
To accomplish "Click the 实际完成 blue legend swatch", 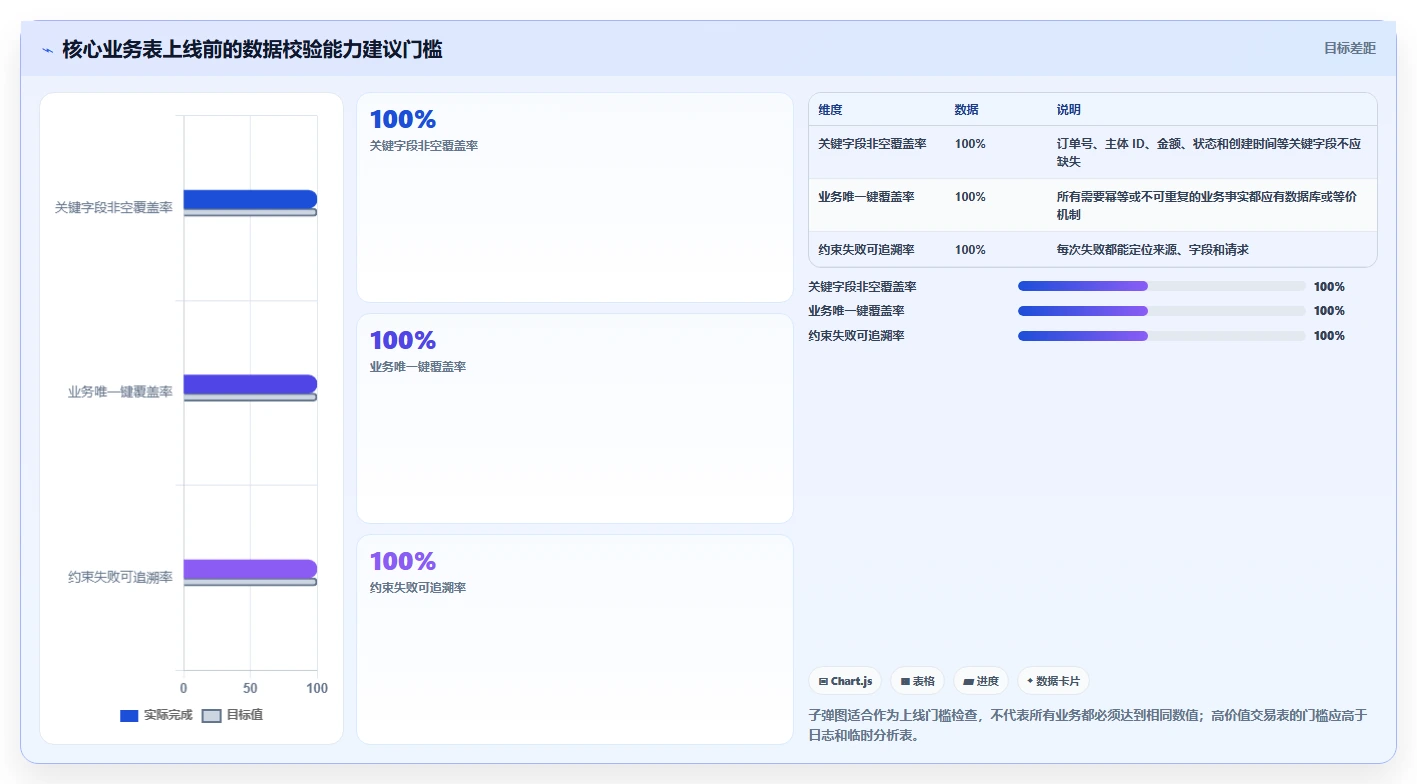I will coord(129,715).
